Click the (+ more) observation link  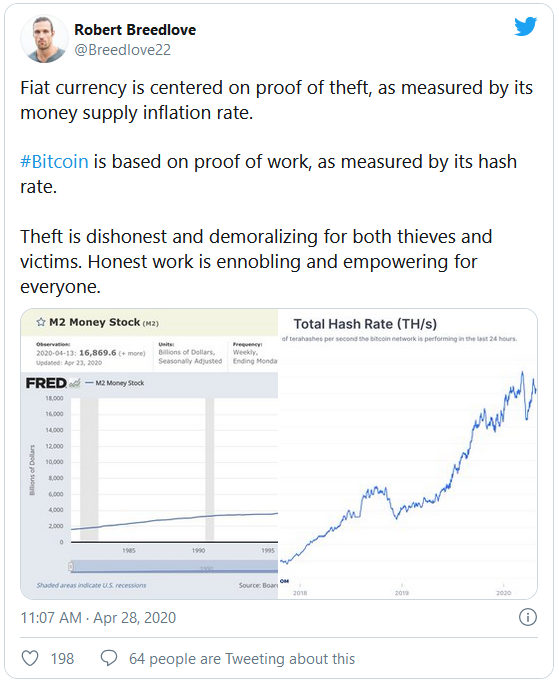coord(132,353)
